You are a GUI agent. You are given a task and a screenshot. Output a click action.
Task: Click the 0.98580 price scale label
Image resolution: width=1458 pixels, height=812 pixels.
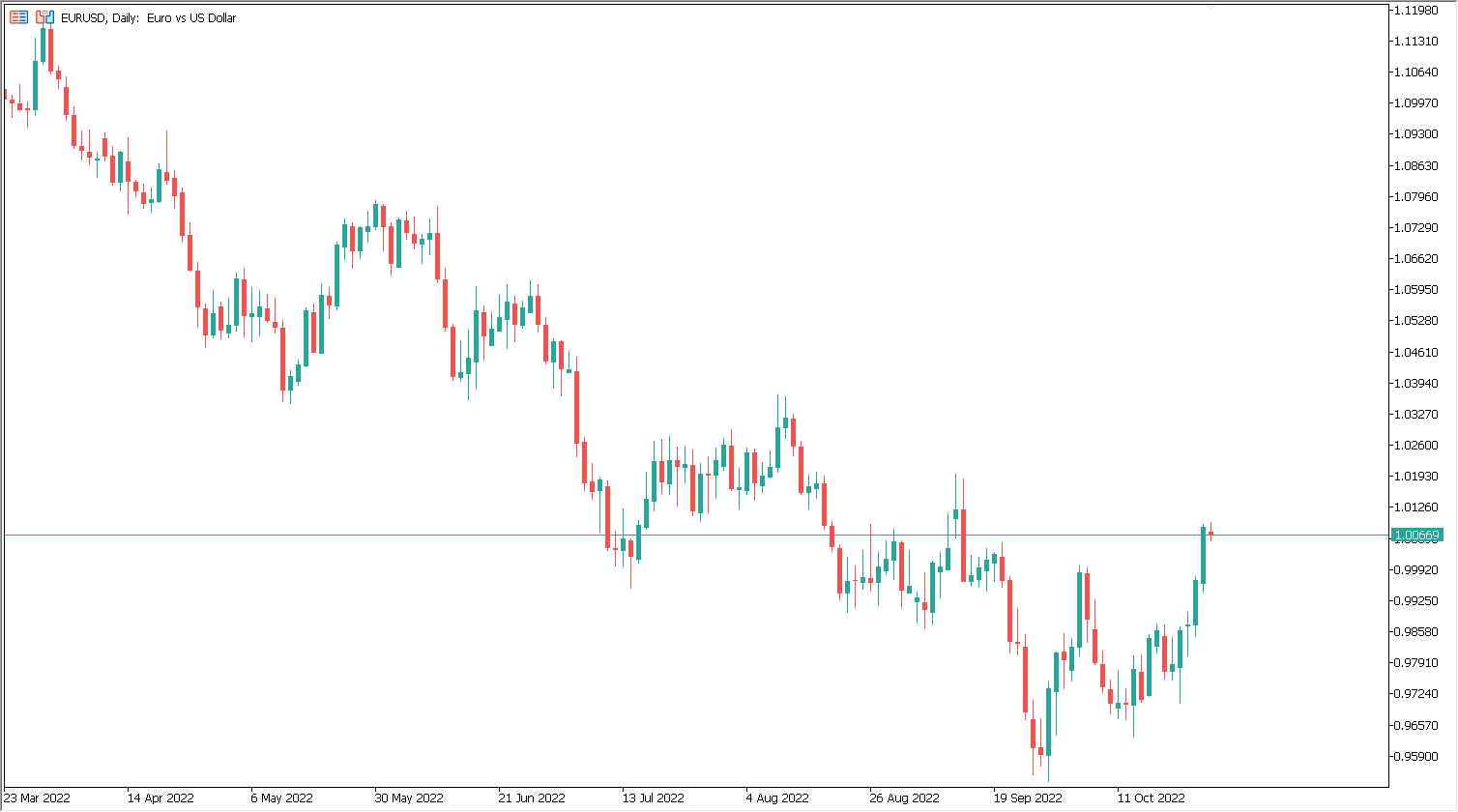[1417, 631]
